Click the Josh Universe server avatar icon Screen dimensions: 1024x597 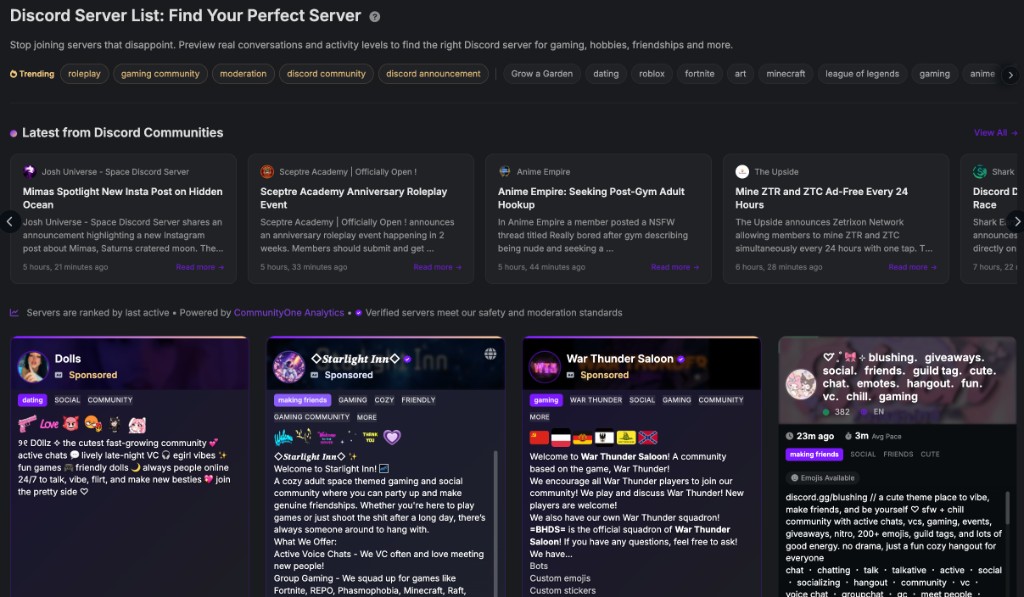pyautogui.click(x=29, y=172)
